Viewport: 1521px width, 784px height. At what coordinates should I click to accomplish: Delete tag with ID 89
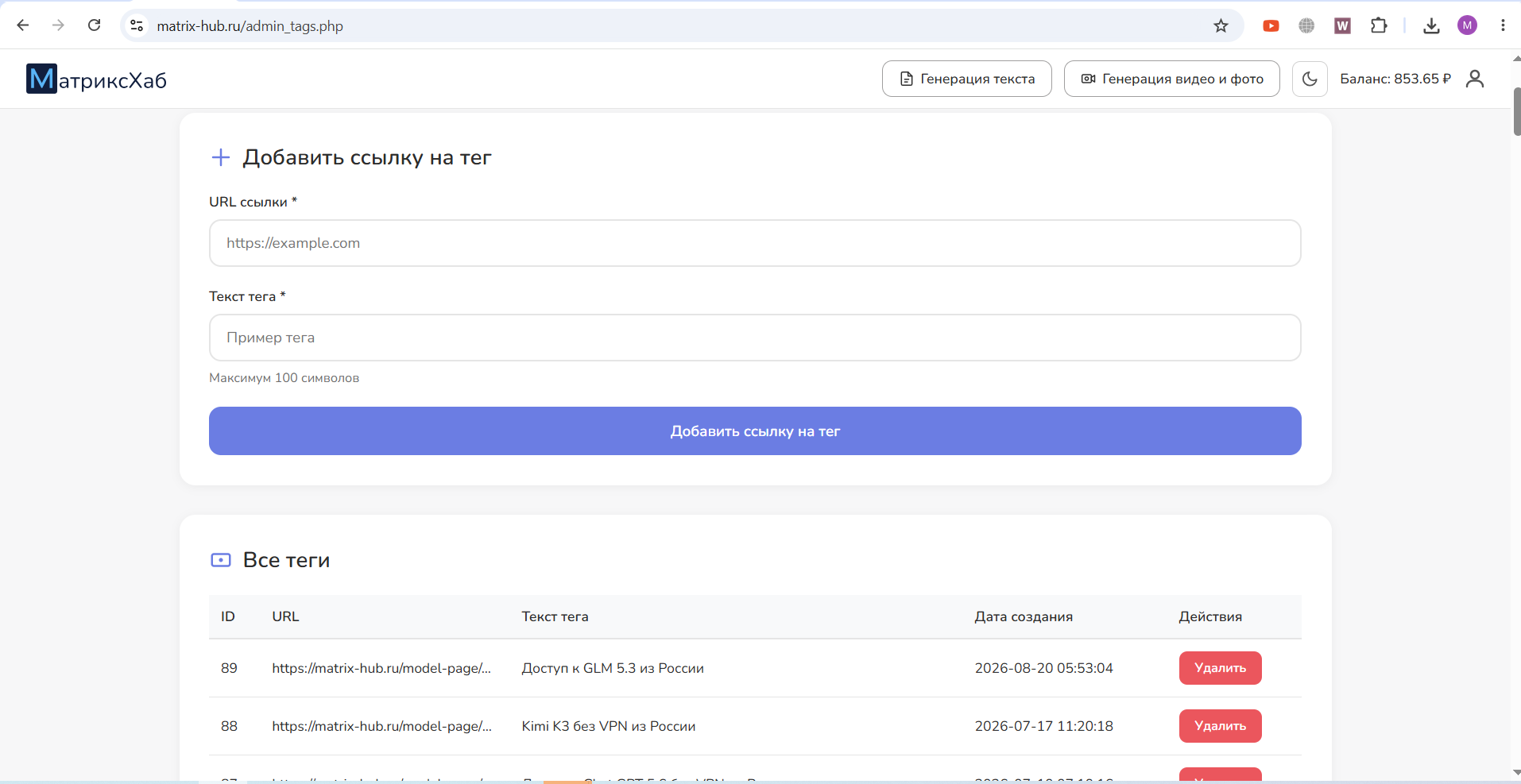coord(1220,668)
